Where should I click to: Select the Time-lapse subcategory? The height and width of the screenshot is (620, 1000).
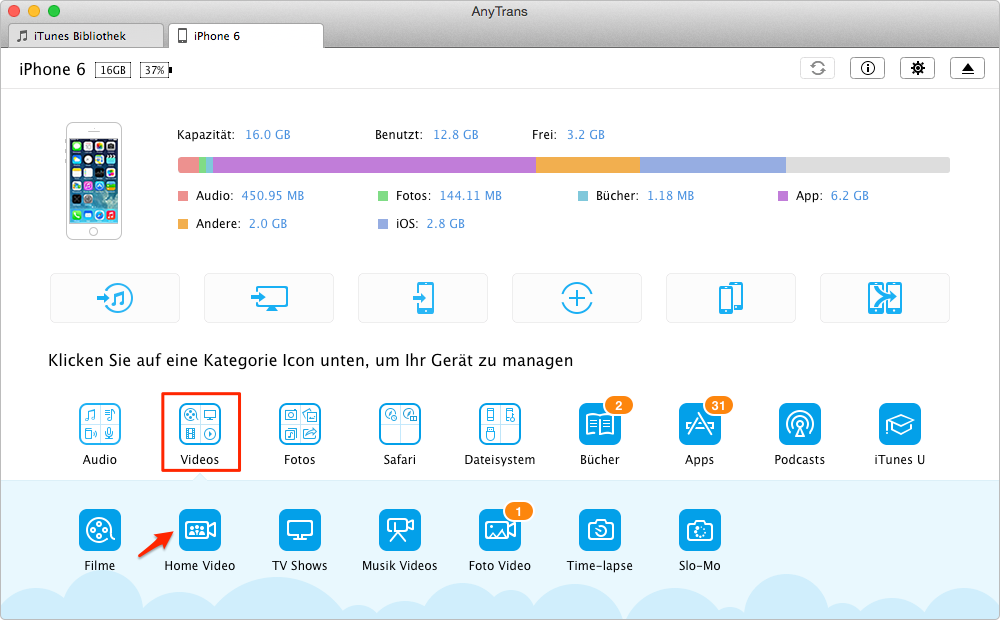pyautogui.click(x=599, y=530)
